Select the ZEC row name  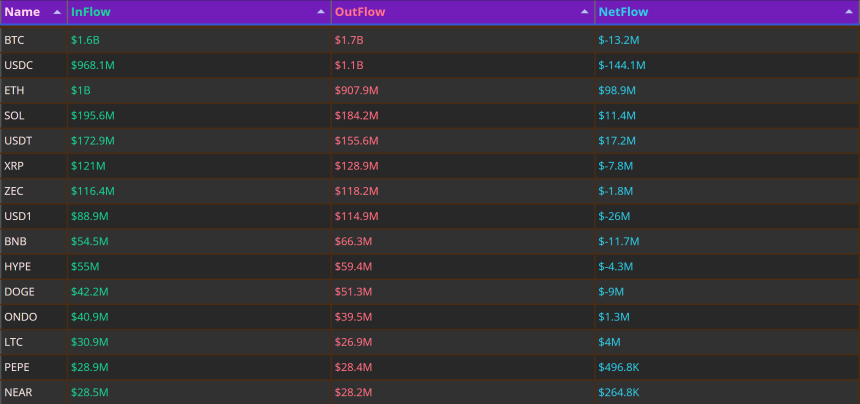[14, 191]
